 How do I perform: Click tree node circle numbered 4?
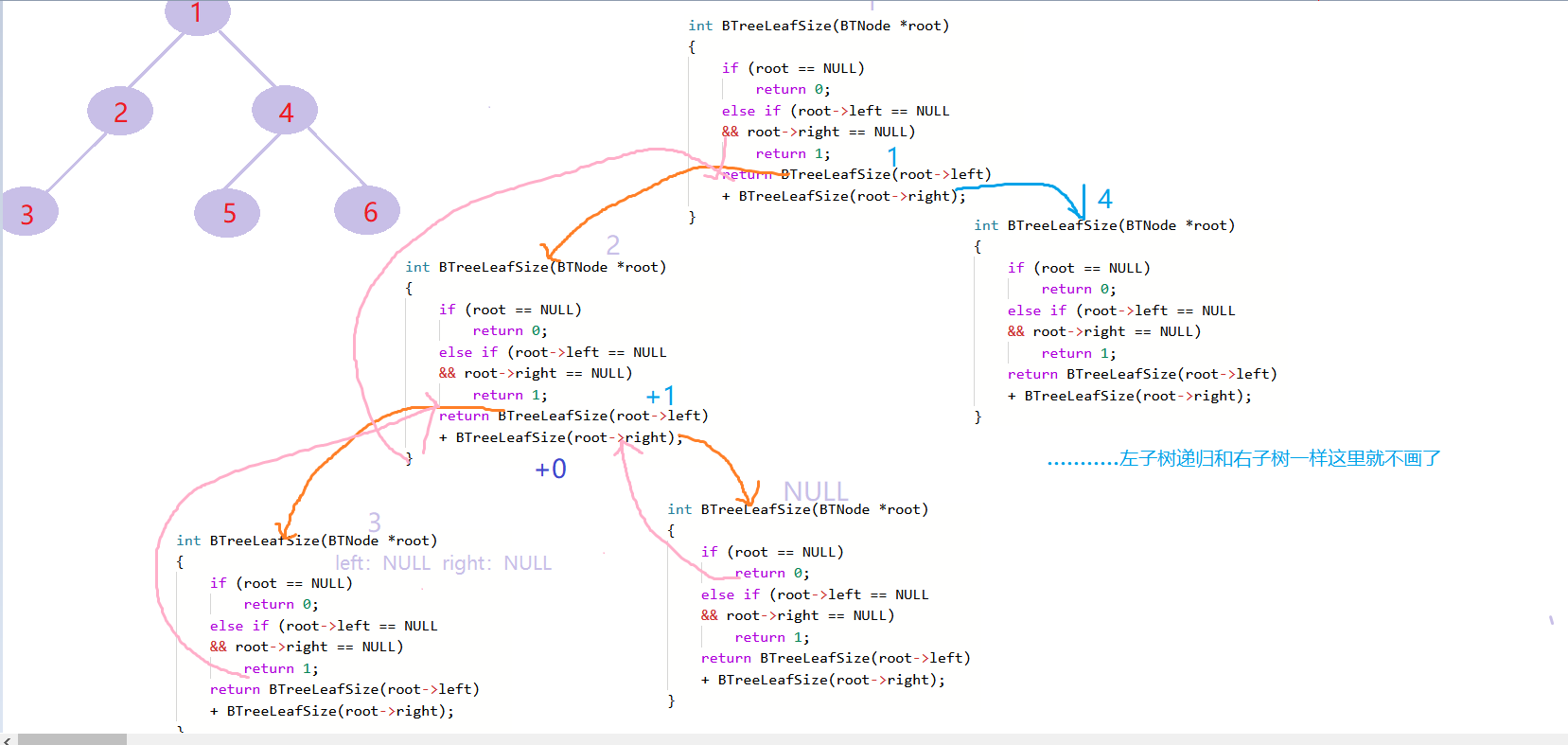tap(285, 112)
